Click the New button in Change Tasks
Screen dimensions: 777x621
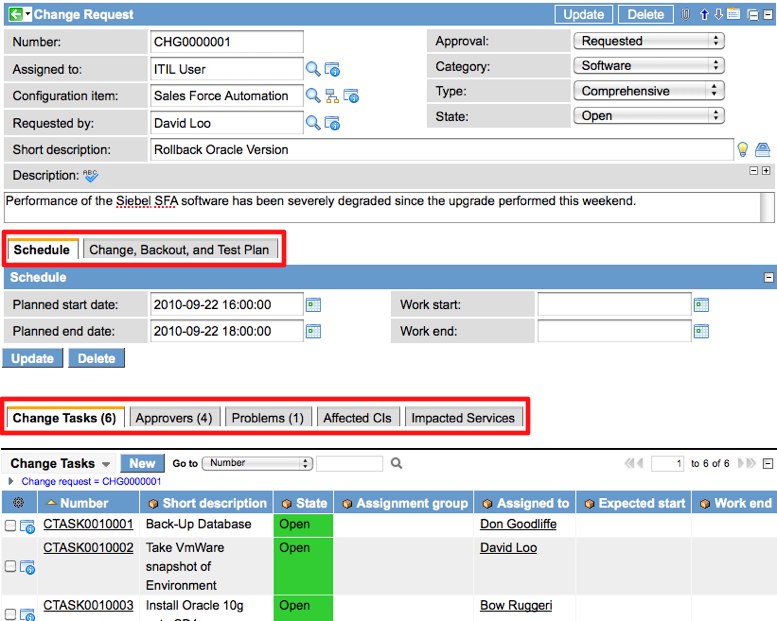coord(142,464)
